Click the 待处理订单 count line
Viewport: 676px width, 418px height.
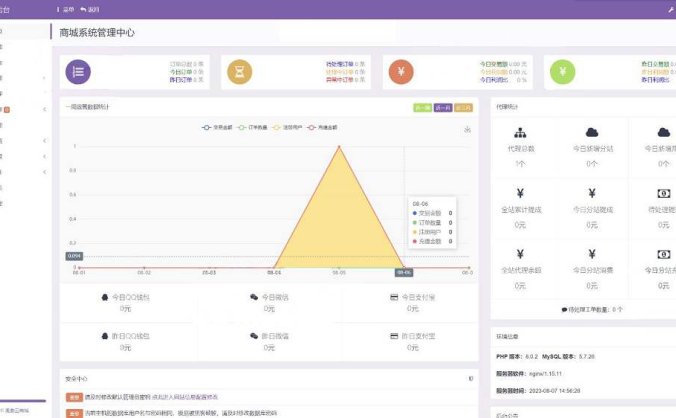click(345, 64)
